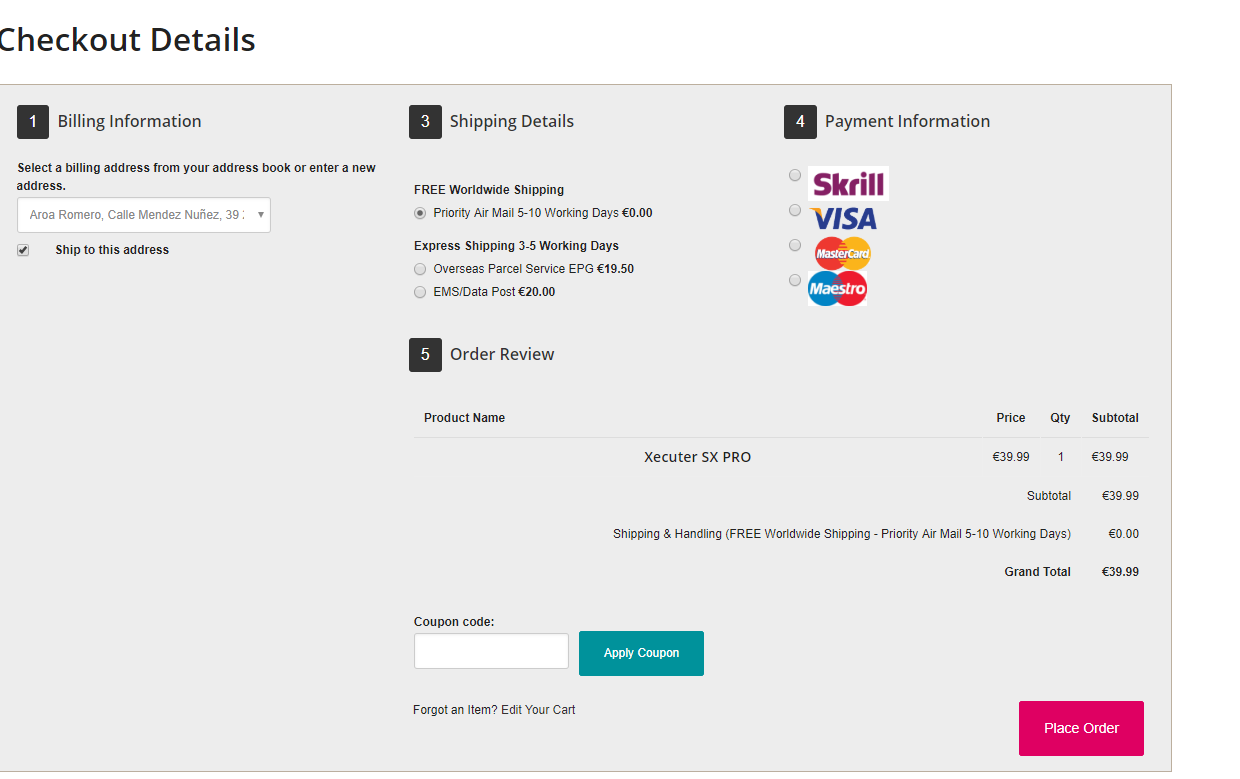Open the billing address dropdown
Image resolution: width=1240 pixels, height=779 pixels.
144,215
